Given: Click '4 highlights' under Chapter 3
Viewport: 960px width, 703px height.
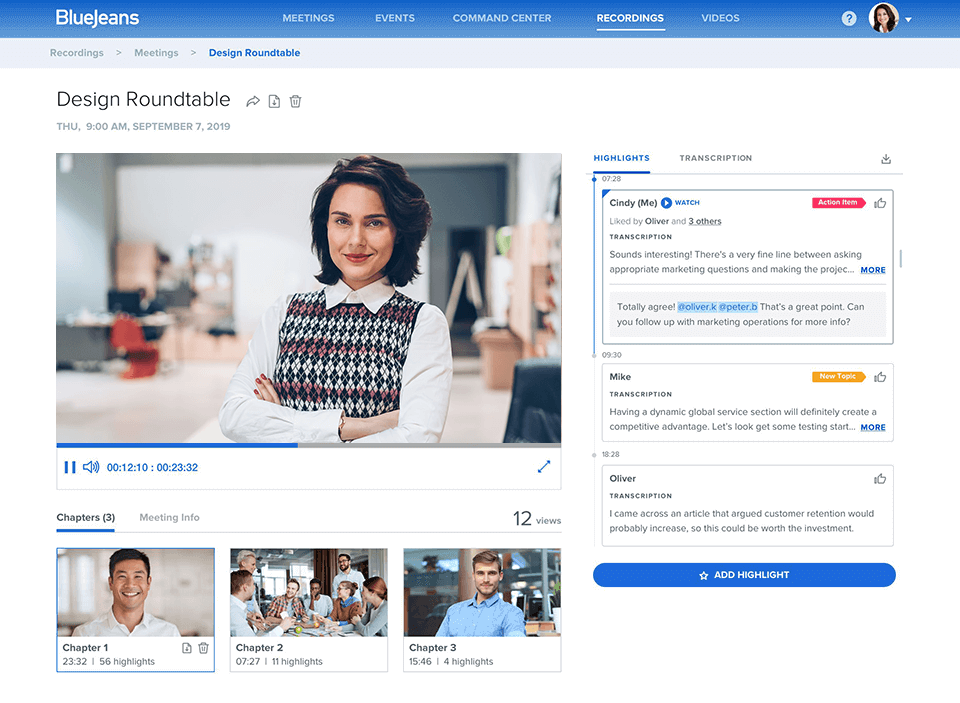Looking at the screenshot, I should [x=468, y=661].
